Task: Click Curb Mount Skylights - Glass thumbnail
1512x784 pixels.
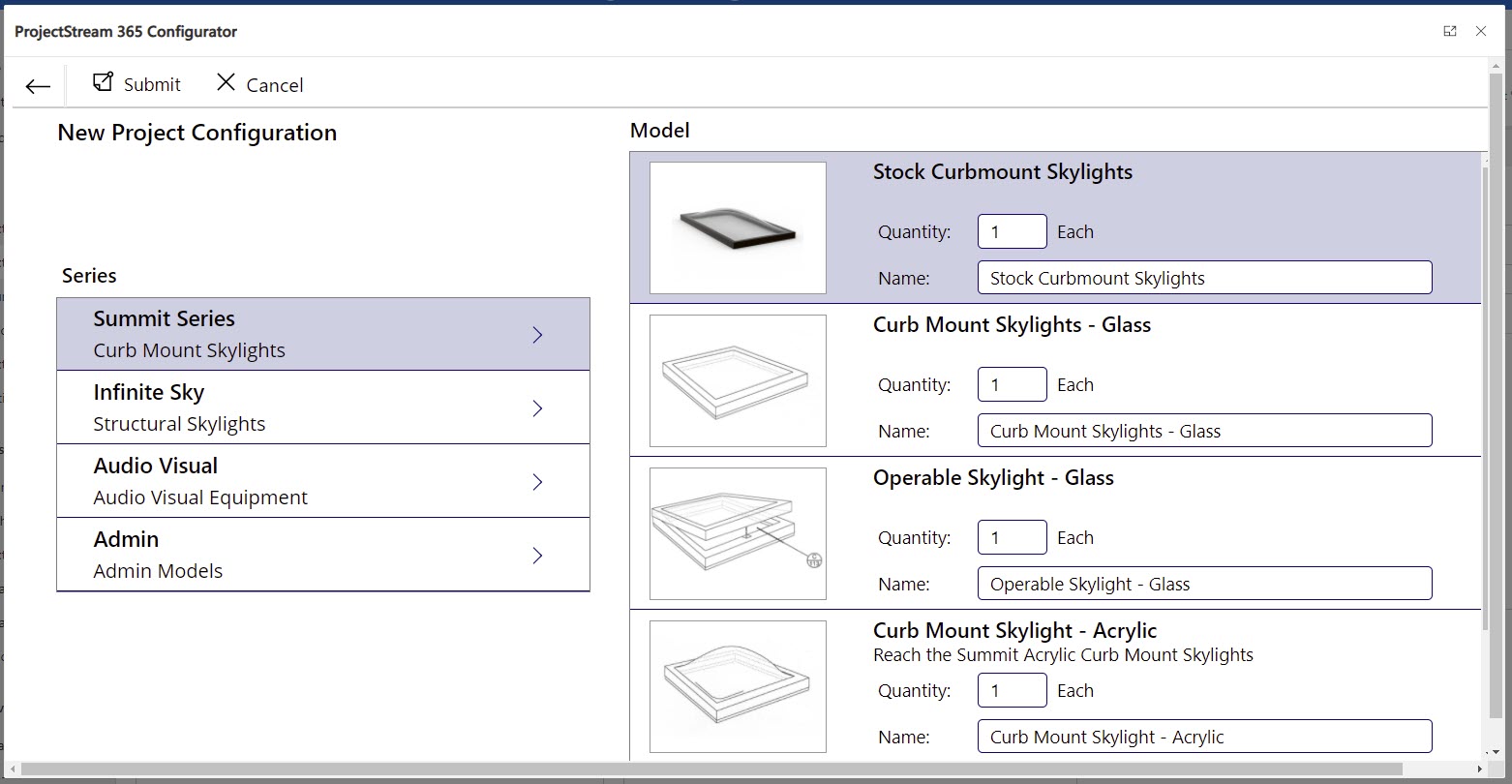Action: (x=738, y=381)
